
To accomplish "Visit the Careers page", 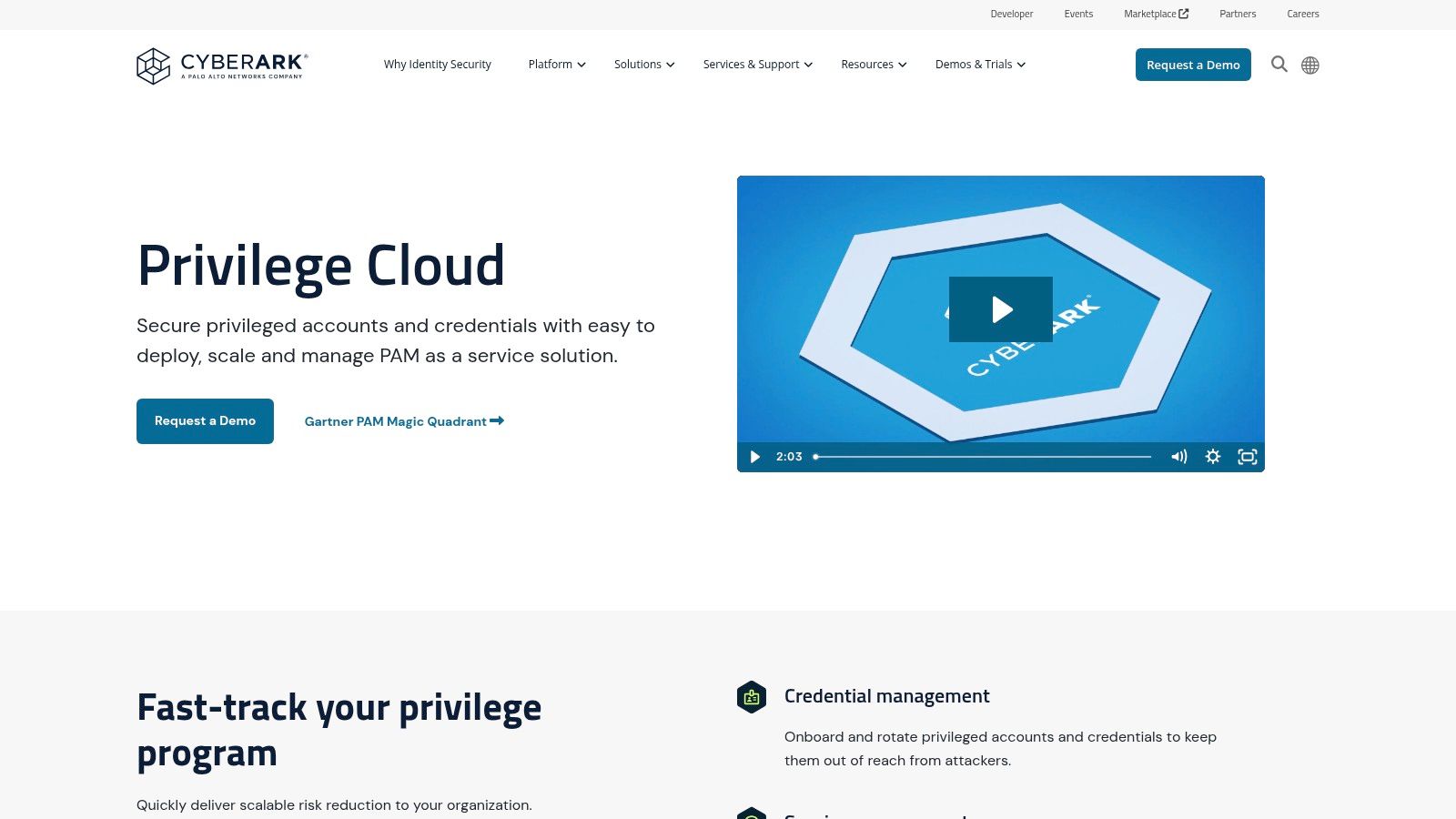I will [x=1303, y=14].
